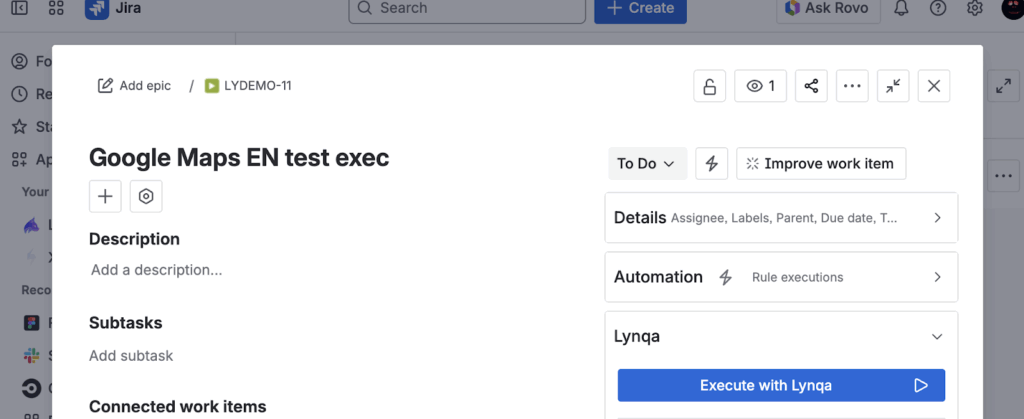Click the lock restrictions icon

coord(710,86)
